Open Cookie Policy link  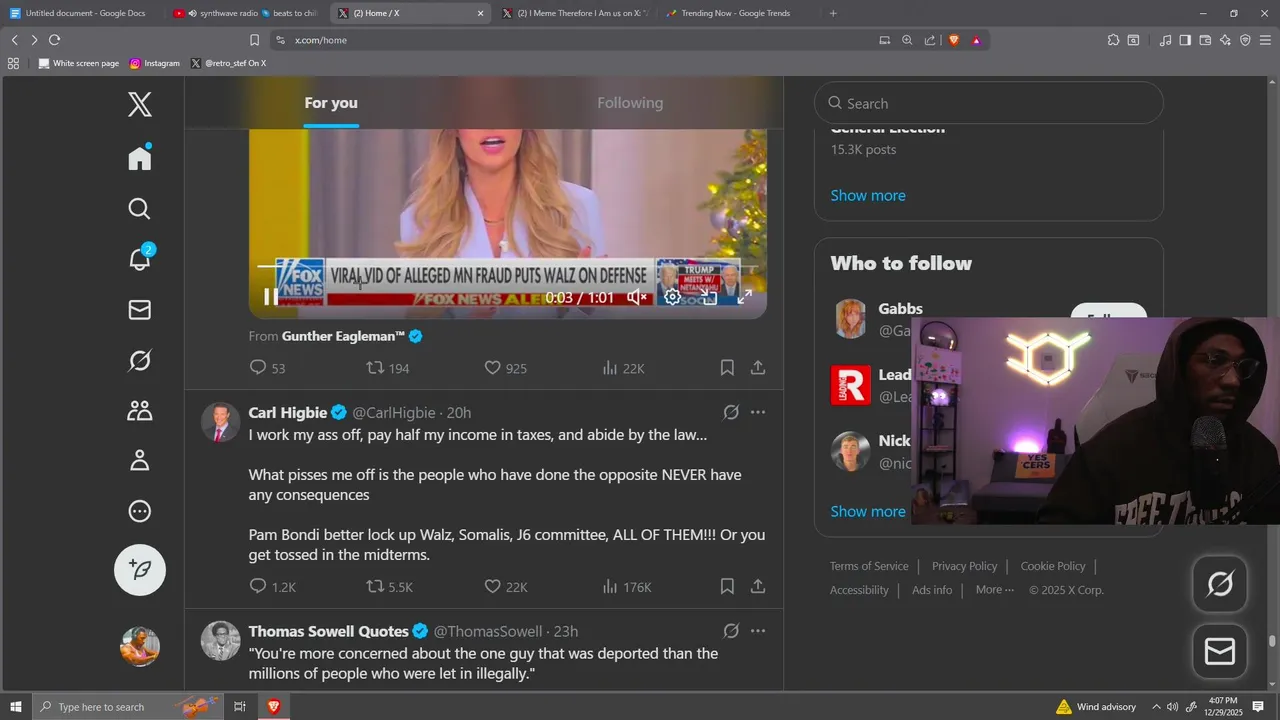coord(1053,566)
